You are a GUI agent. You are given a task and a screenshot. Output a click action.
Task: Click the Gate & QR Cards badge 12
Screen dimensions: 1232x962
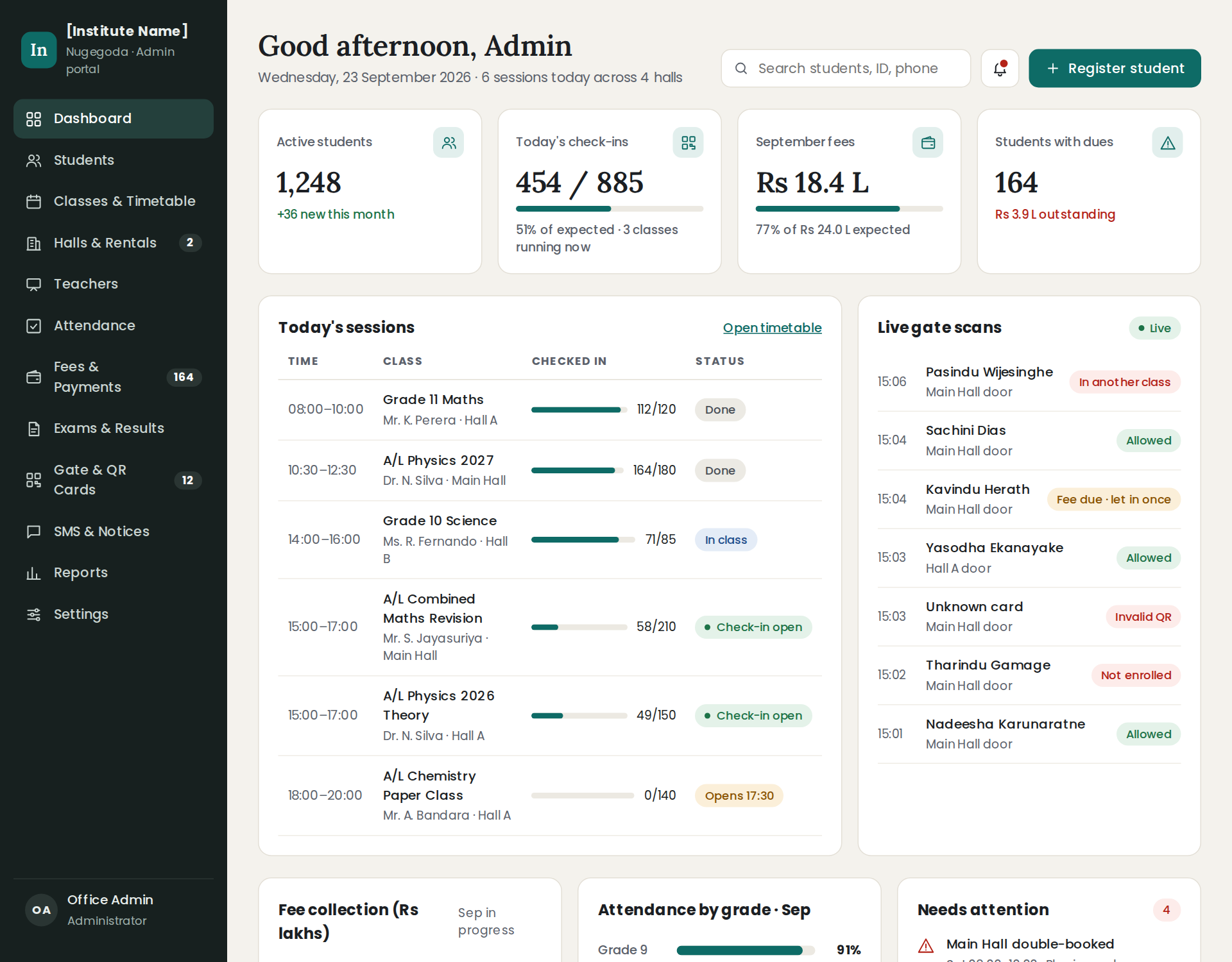click(187, 480)
